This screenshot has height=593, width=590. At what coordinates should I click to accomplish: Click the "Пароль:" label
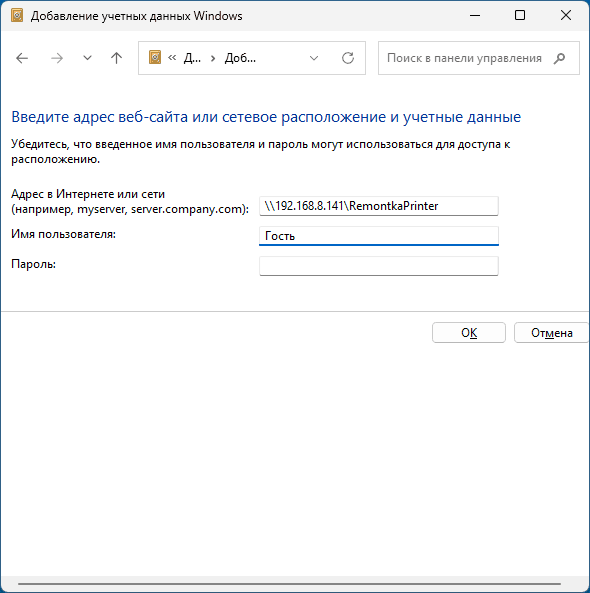(x=33, y=264)
